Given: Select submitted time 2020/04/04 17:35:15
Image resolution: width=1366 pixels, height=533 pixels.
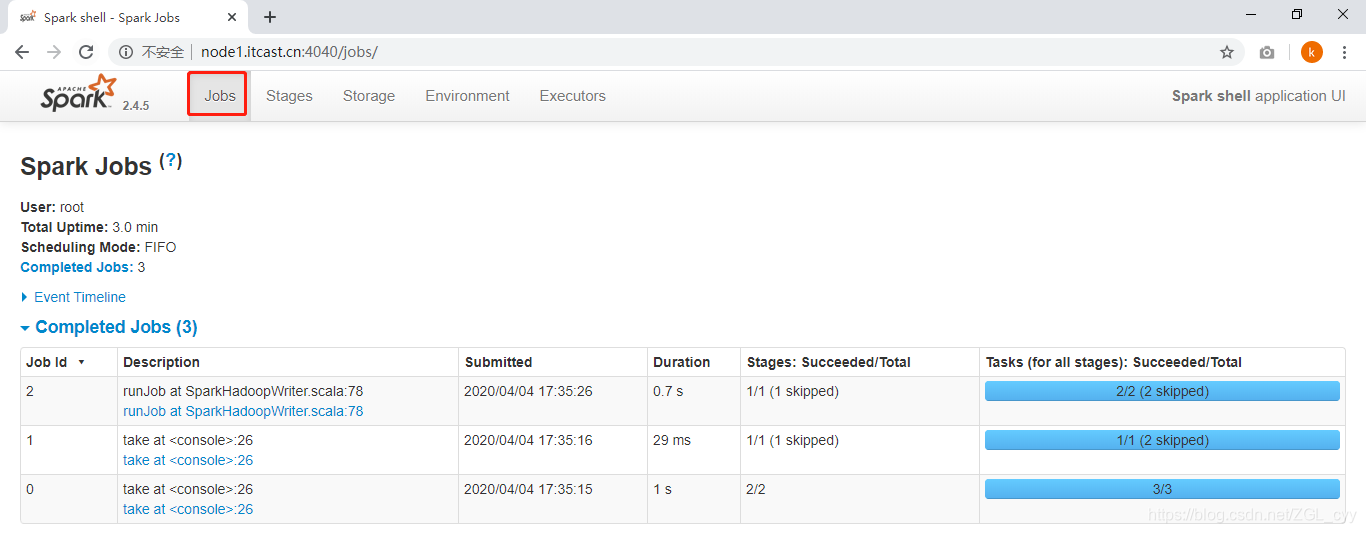Looking at the screenshot, I should pyautogui.click(x=528, y=489).
